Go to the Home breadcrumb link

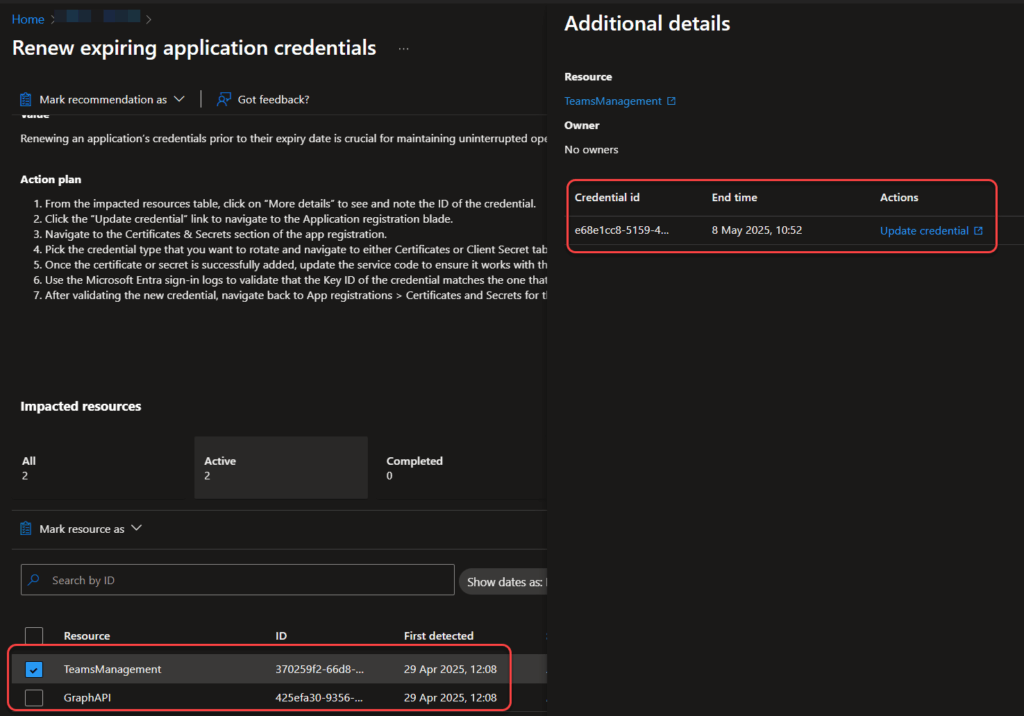(x=28, y=20)
